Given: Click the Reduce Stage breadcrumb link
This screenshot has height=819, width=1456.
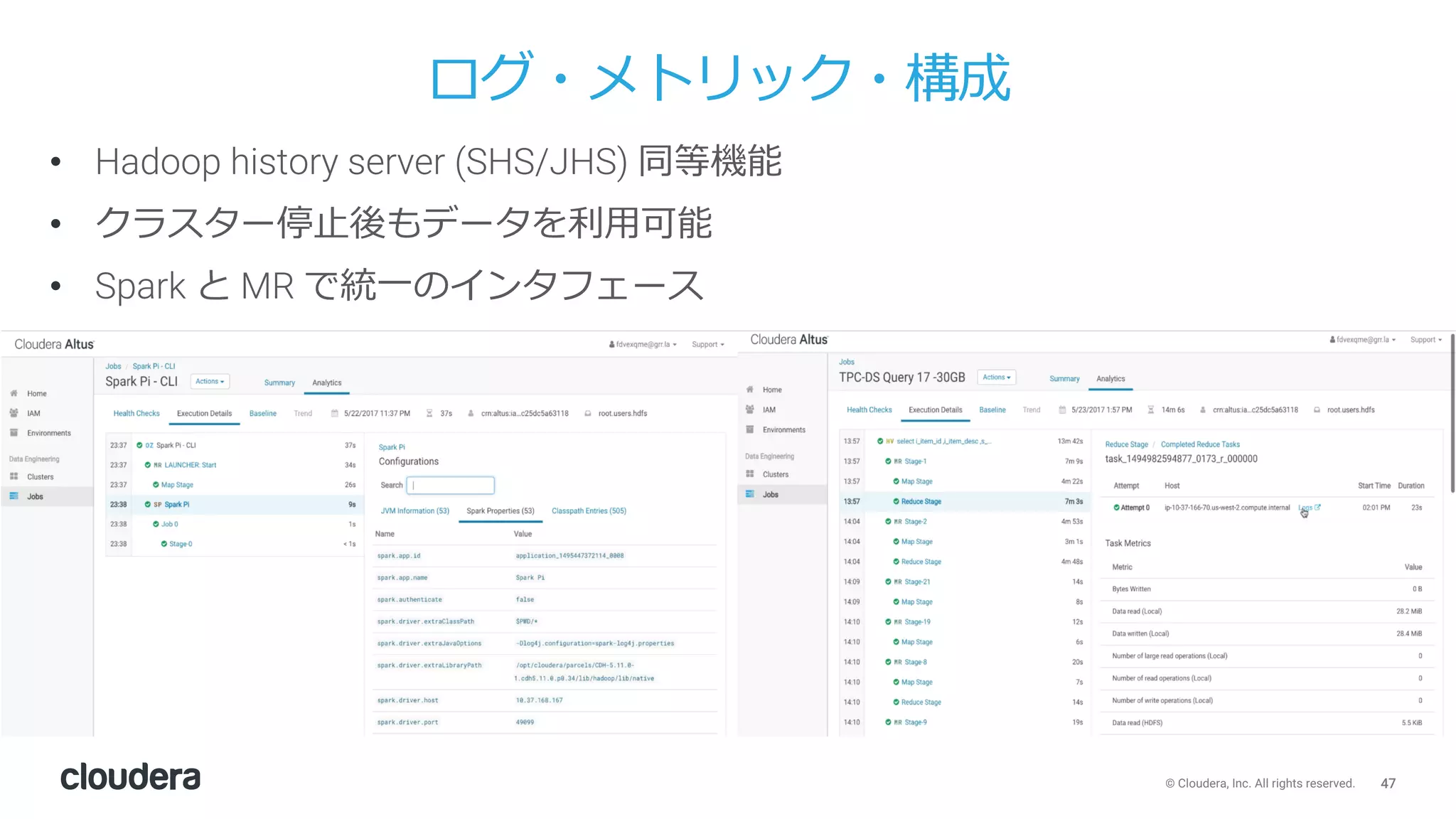Looking at the screenshot, I should 1126,445.
